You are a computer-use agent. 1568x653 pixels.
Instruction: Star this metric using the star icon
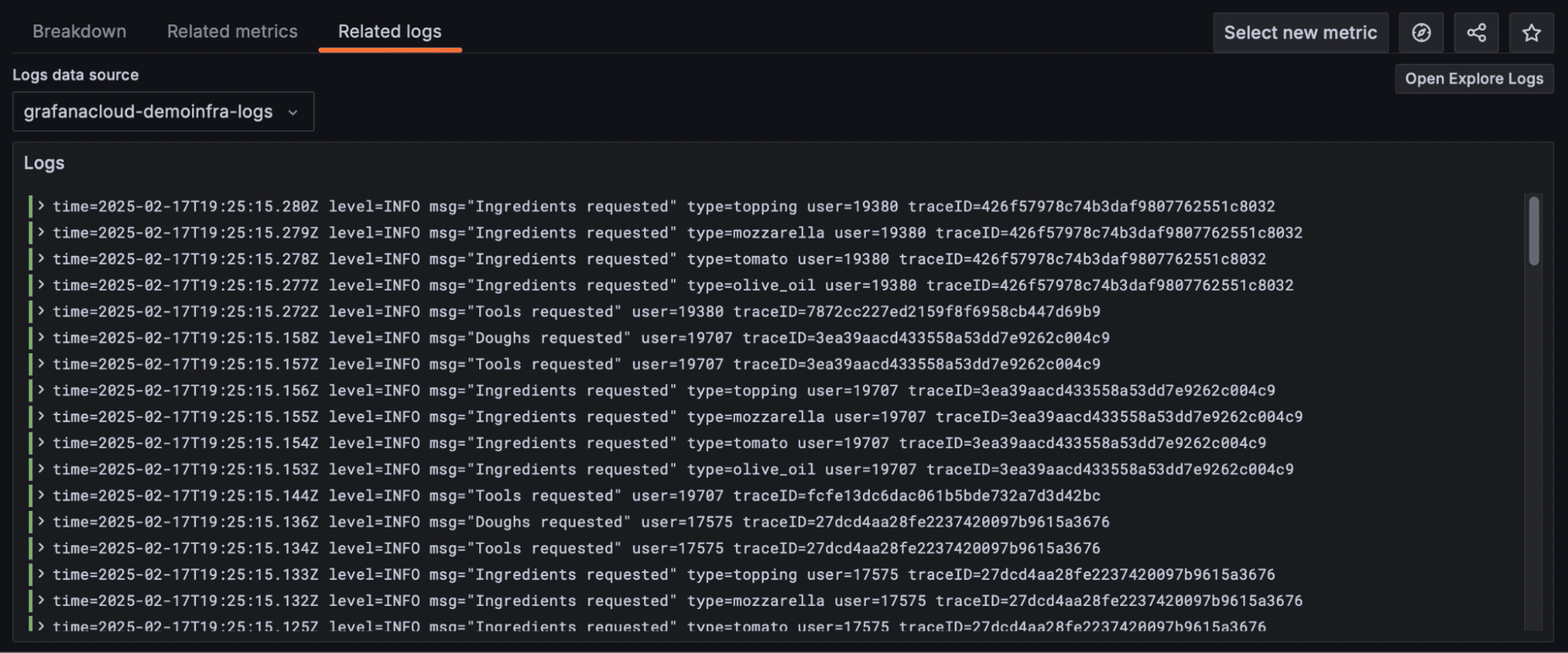pos(1532,32)
